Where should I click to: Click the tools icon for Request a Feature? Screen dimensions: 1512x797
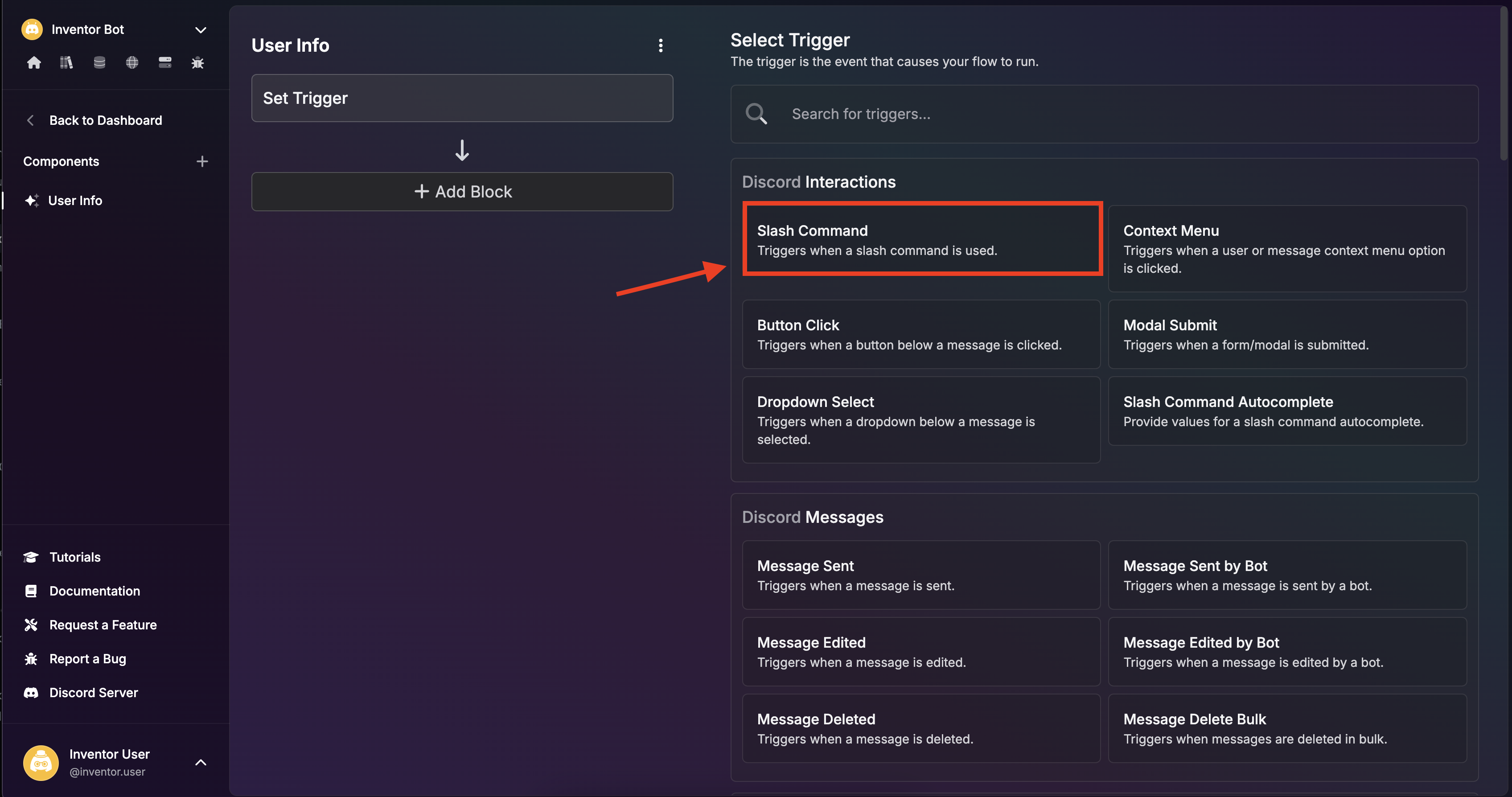point(31,625)
